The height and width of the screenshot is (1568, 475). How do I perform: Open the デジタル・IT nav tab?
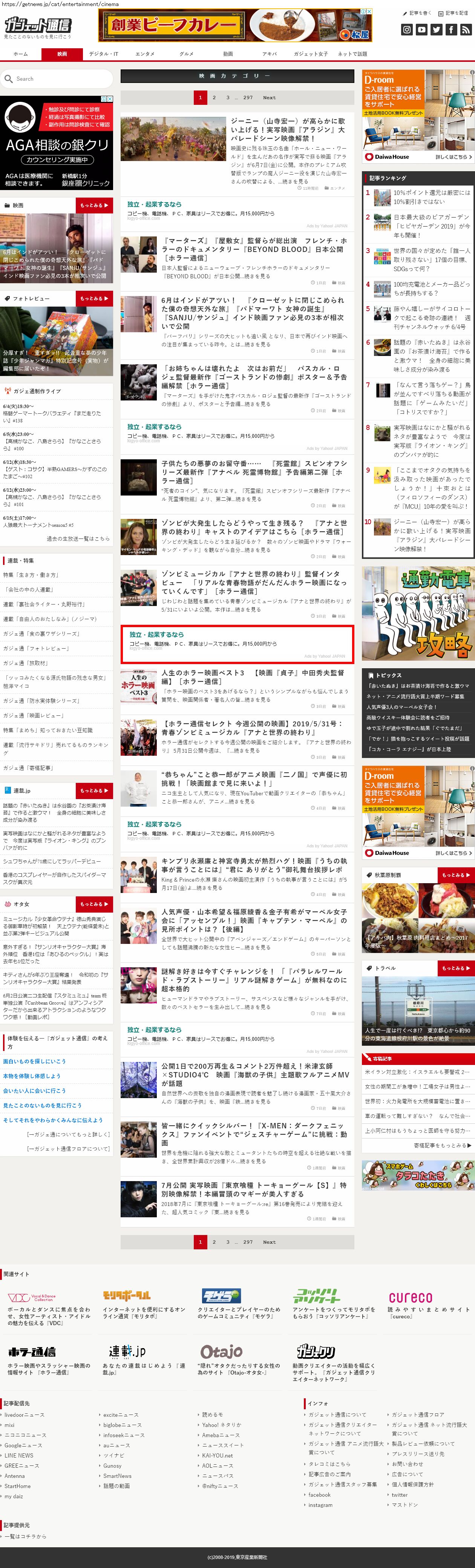click(x=104, y=54)
